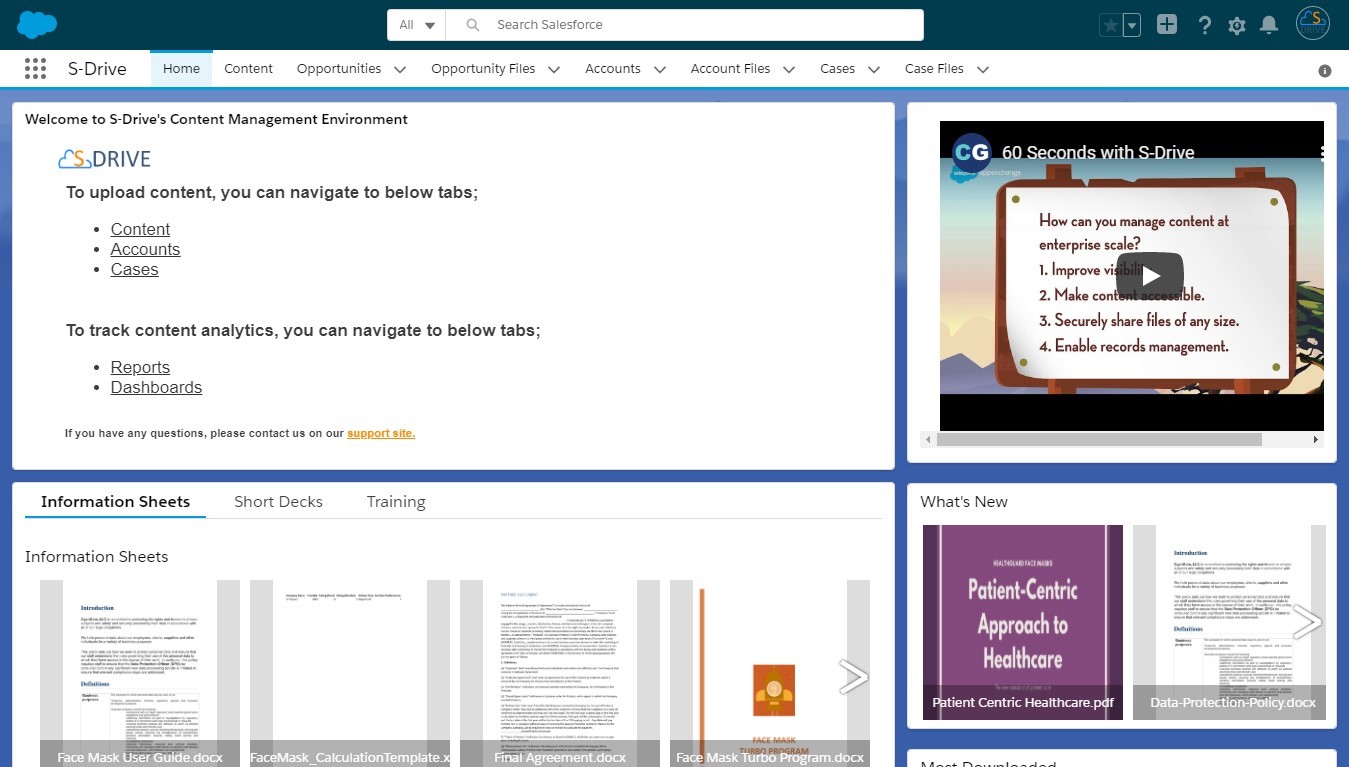Create a new item using the plus icon
This screenshot has width=1349, height=767.
pos(1166,23)
